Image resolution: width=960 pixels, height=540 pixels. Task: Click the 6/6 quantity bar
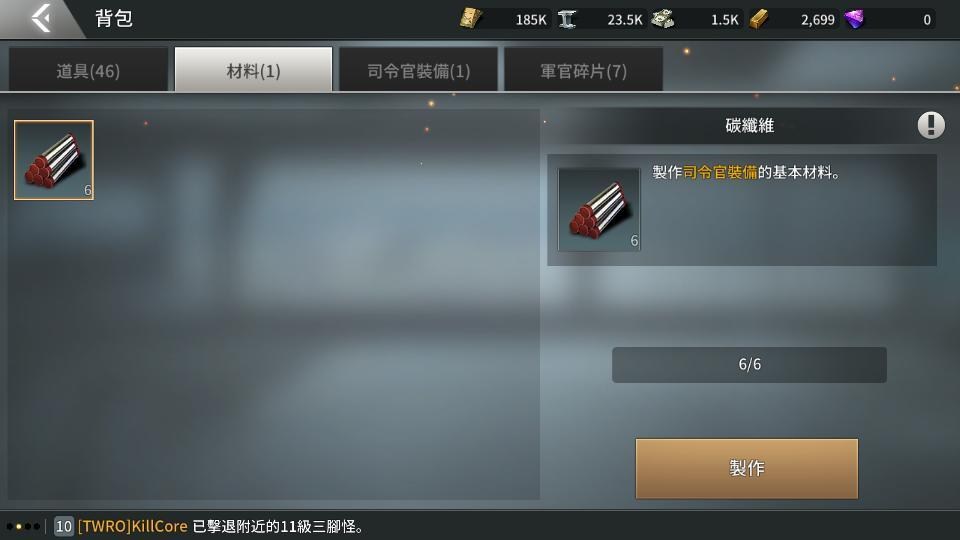(749, 365)
